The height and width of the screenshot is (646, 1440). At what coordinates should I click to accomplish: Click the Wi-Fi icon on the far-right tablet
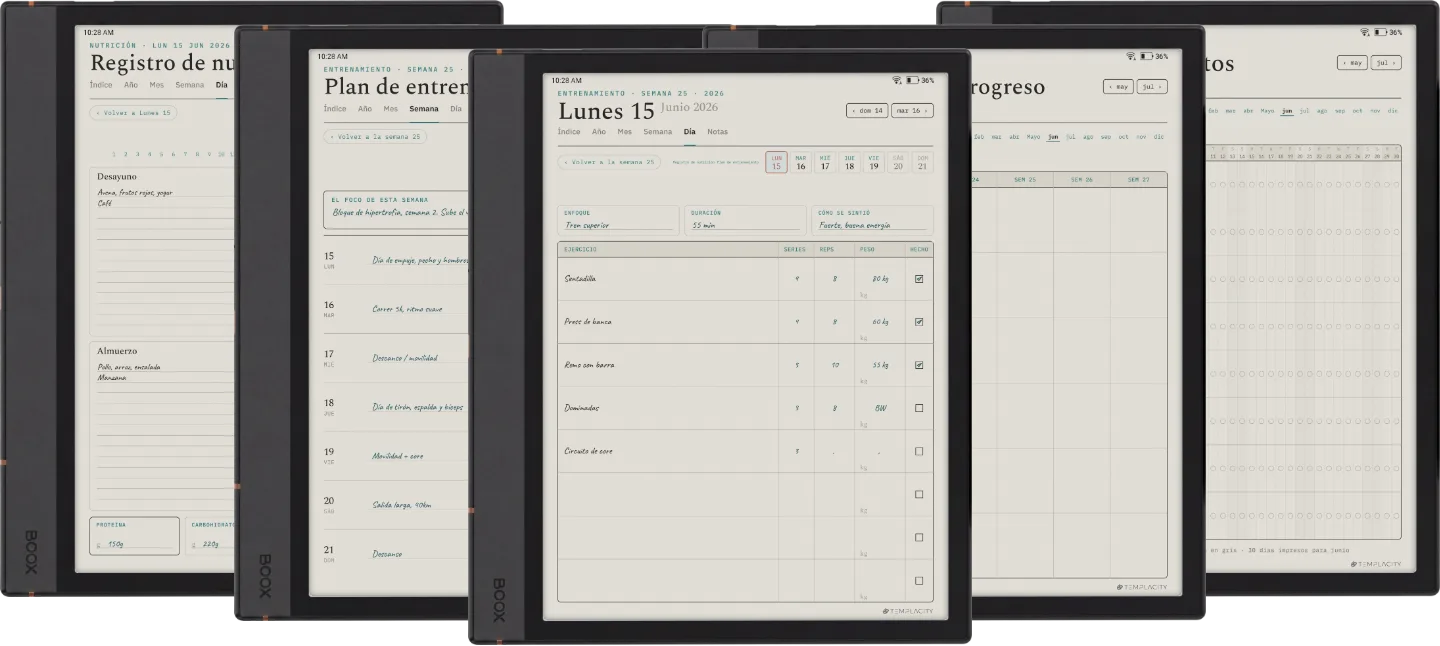tap(1365, 32)
